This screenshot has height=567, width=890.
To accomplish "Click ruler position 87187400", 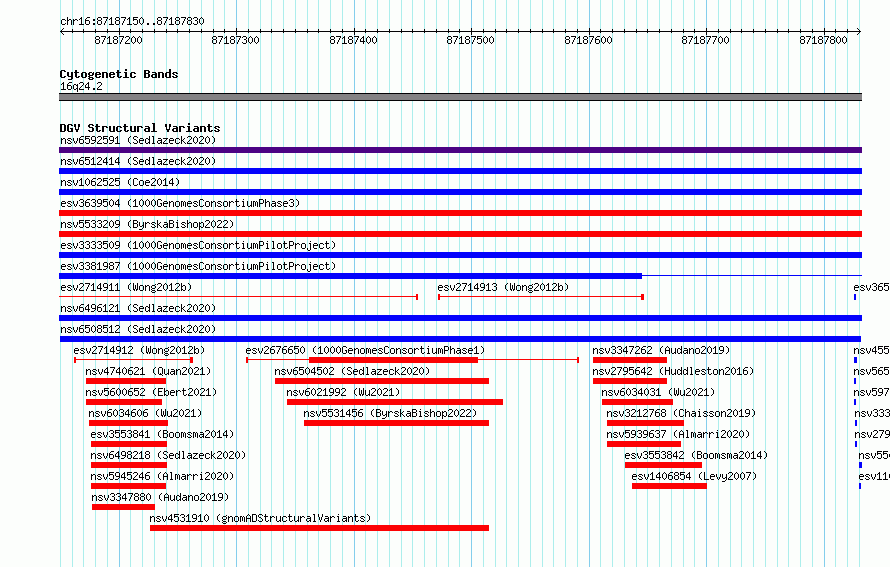I will (x=353, y=40).
